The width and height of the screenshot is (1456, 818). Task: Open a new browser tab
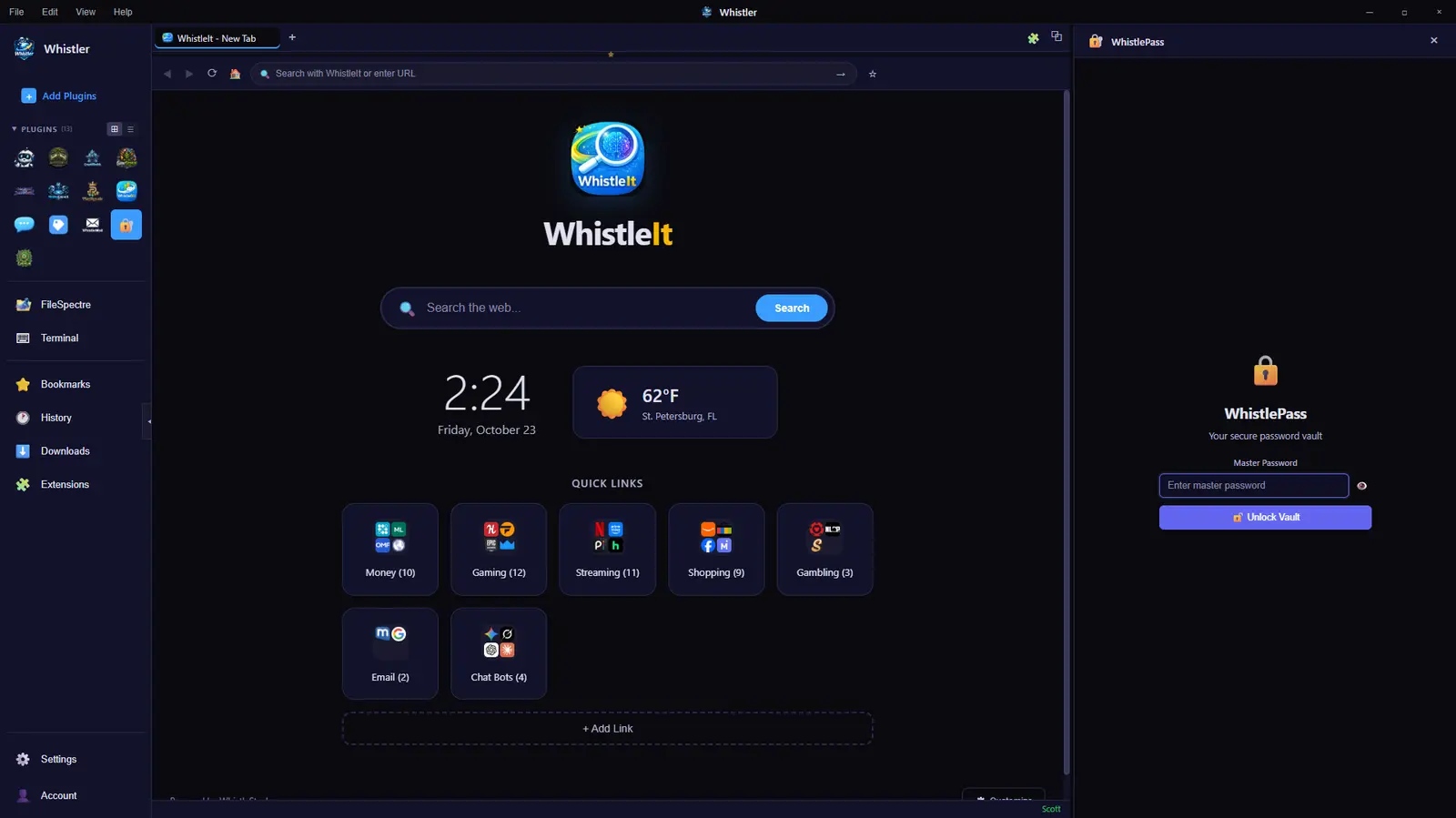coord(292,37)
